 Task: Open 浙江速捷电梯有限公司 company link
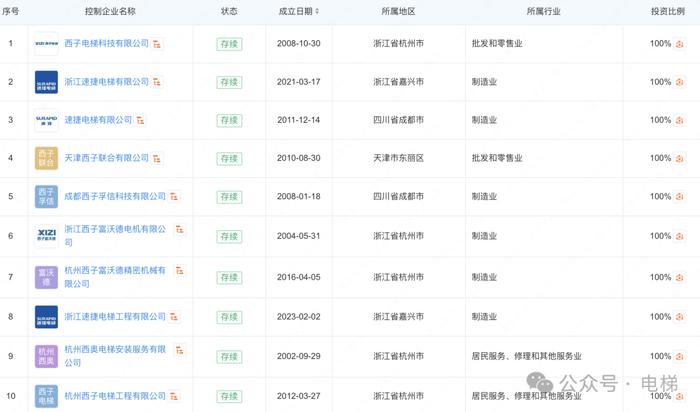pos(106,82)
